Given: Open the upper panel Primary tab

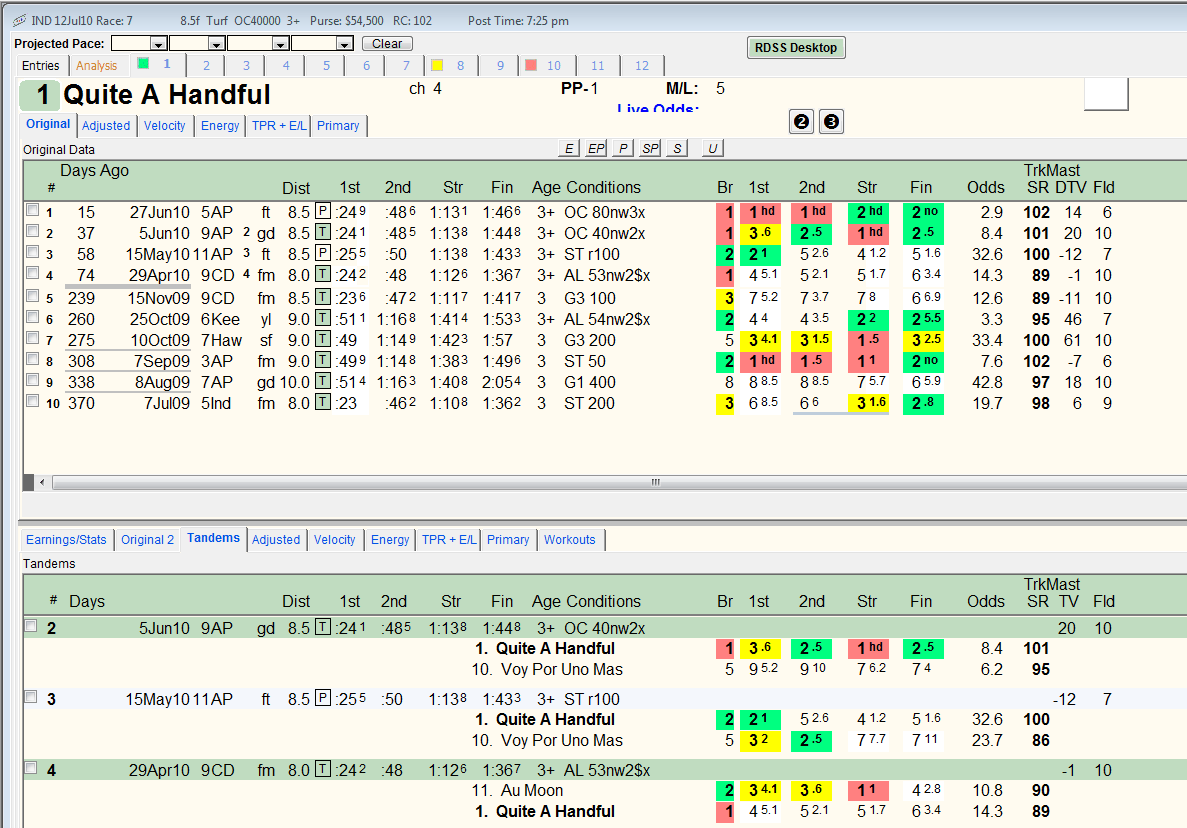Looking at the screenshot, I should pos(338,126).
